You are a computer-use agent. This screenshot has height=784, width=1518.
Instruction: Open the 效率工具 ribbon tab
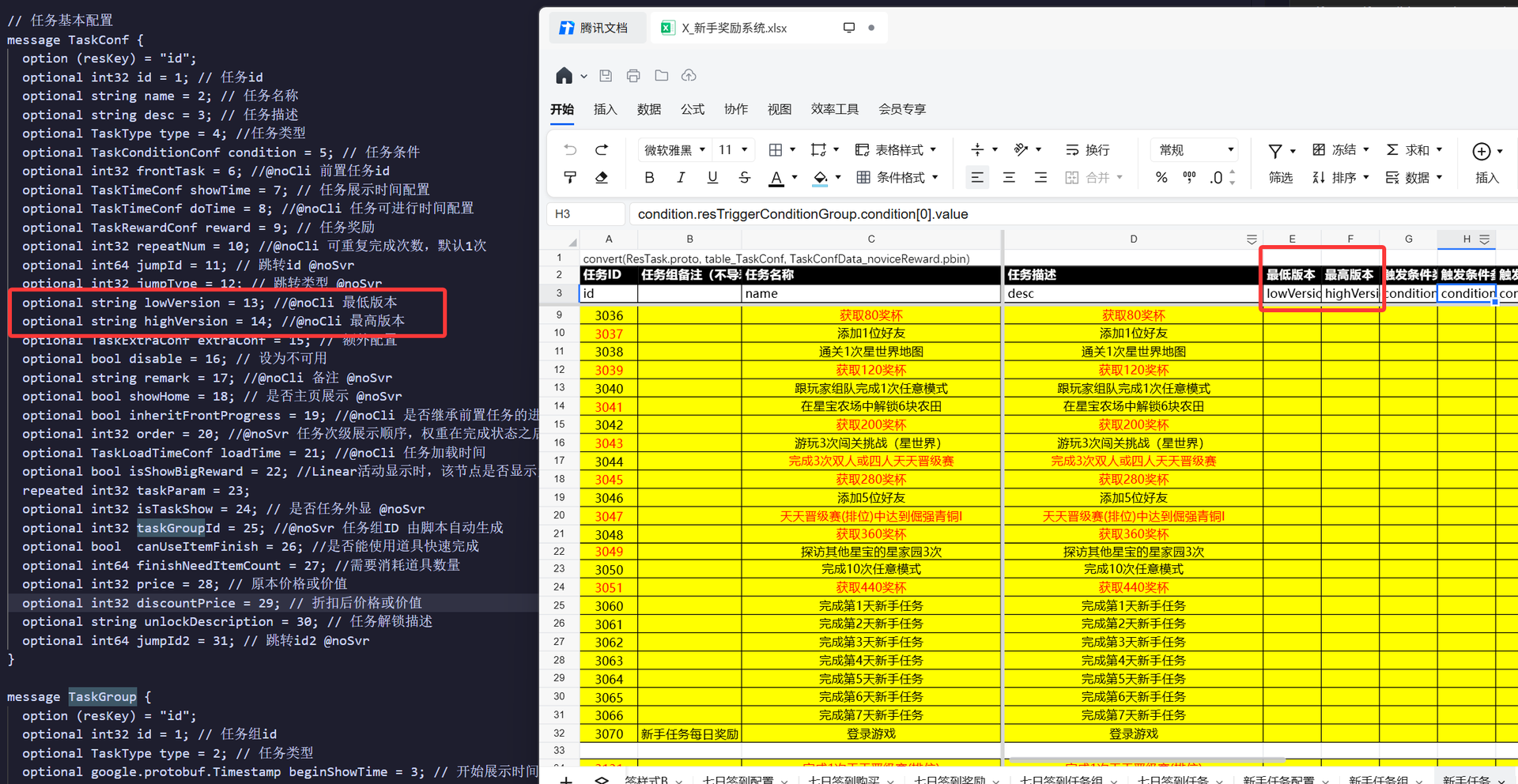(834, 109)
